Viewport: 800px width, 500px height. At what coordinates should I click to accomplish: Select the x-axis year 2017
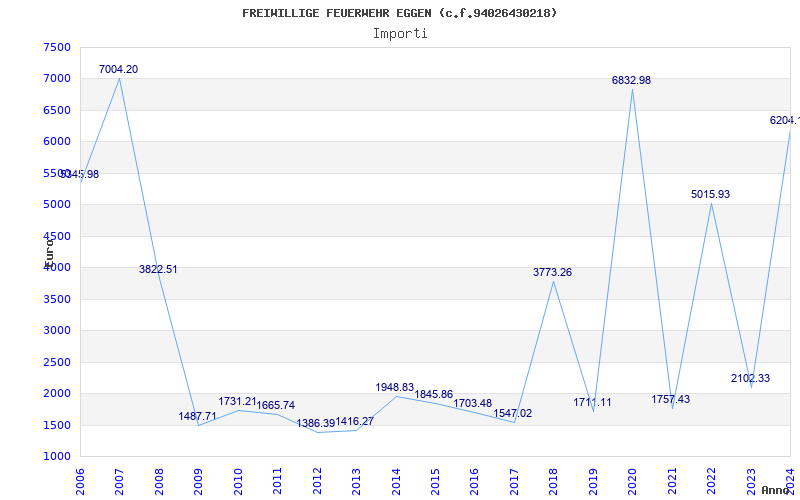point(514,482)
